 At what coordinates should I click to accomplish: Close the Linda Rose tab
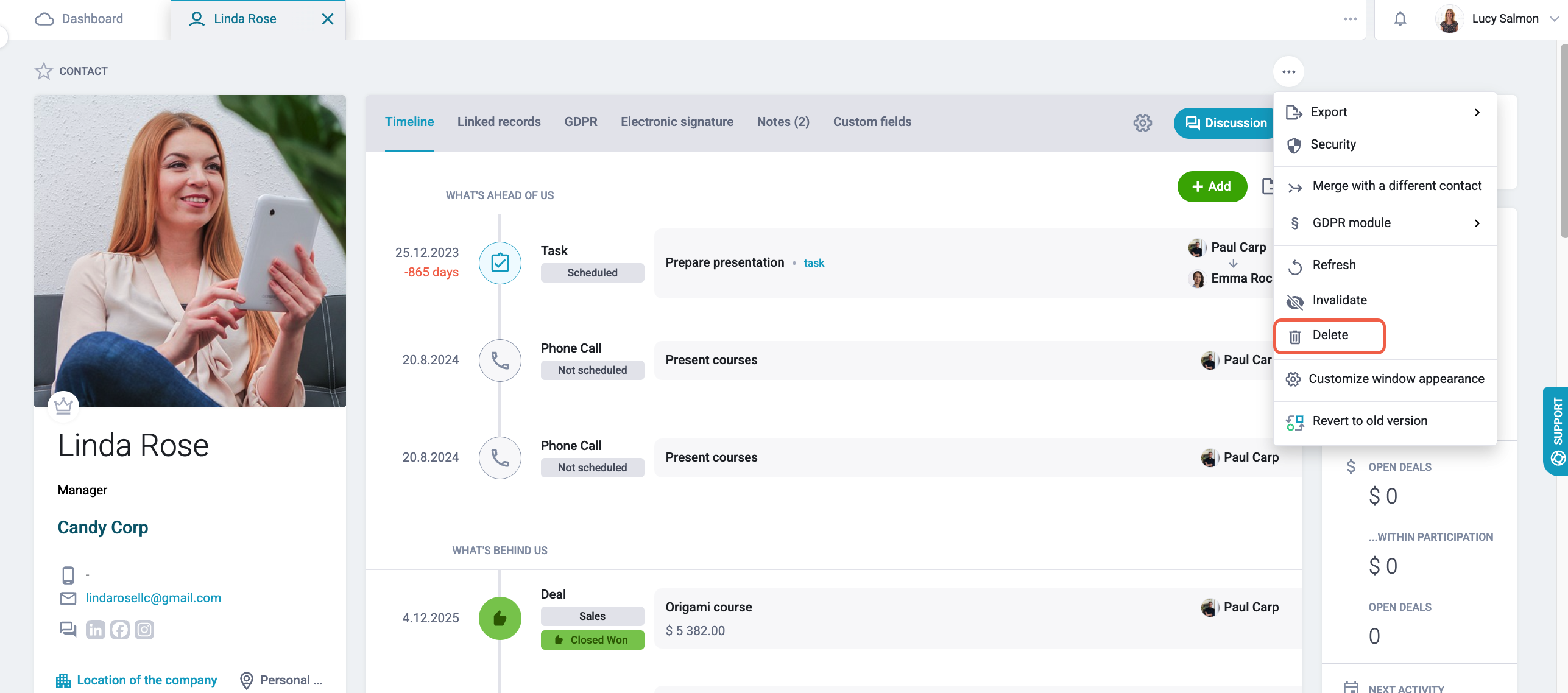pos(327,19)
